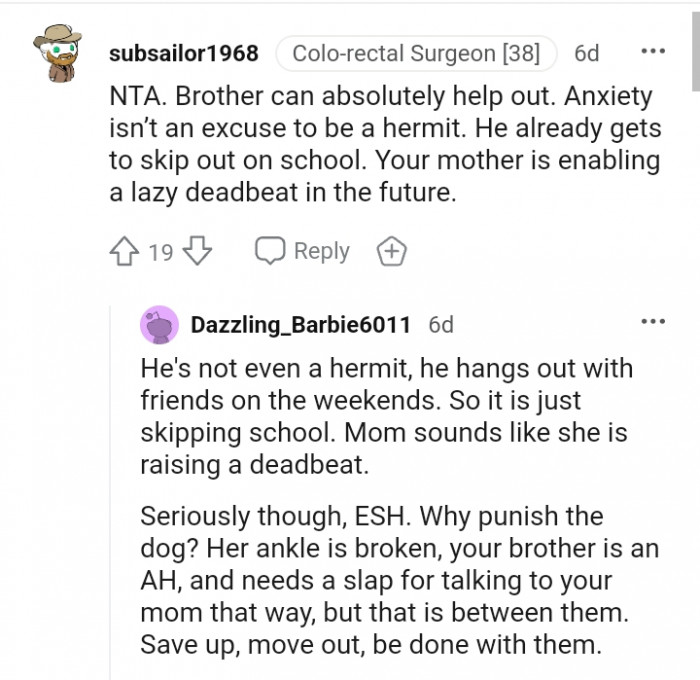Open more options for subsailor1968's comment
Screen dimensions: 700x680
pyautogui.click(x=652, y=52)
